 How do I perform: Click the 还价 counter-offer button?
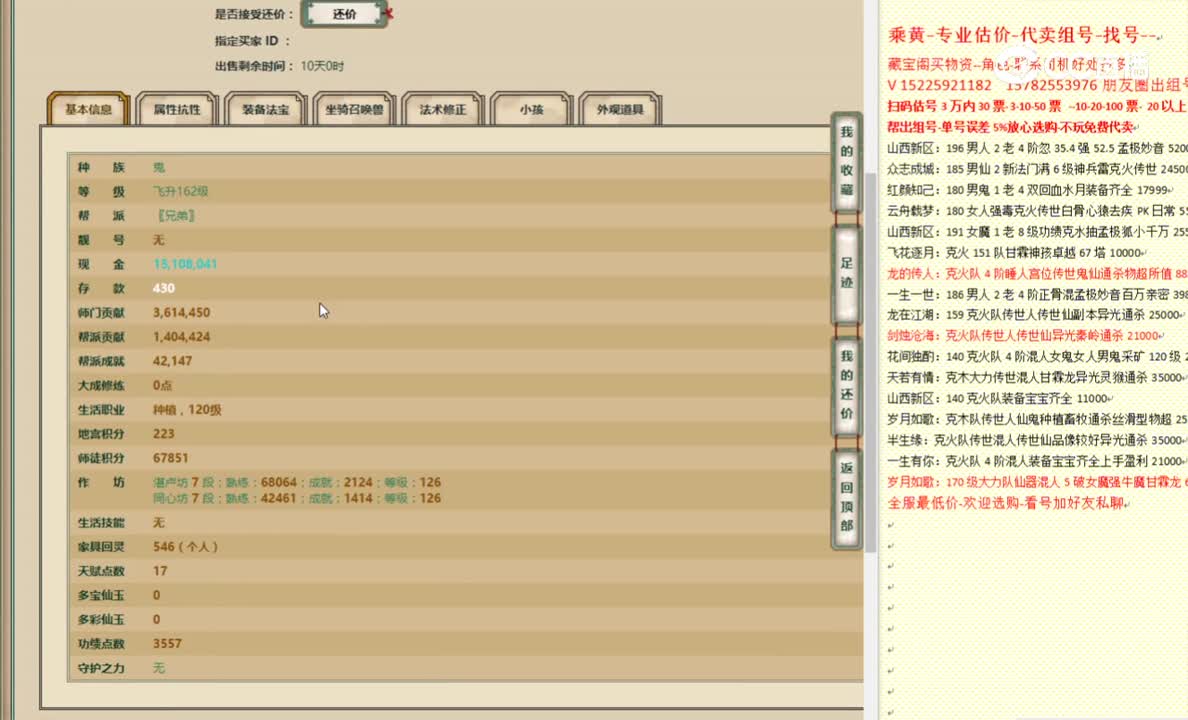coord(345,14)
